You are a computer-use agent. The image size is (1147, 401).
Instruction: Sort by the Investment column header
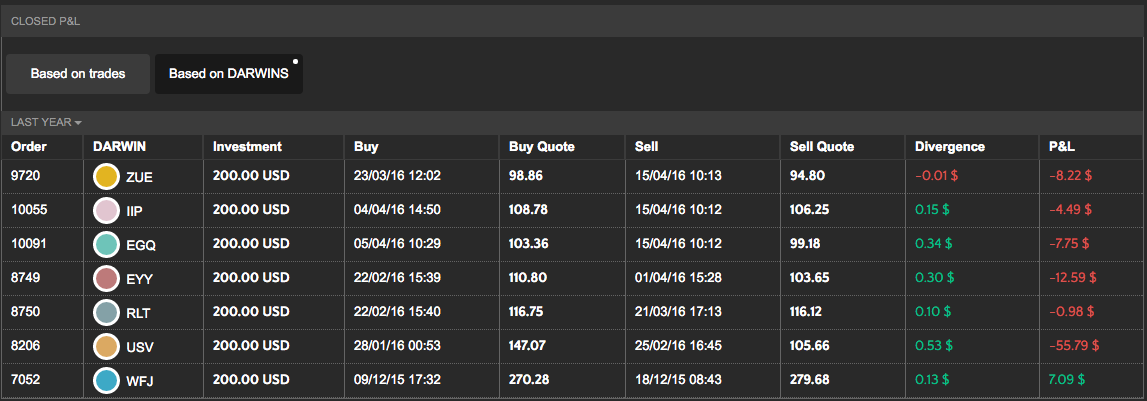[247, 147]
